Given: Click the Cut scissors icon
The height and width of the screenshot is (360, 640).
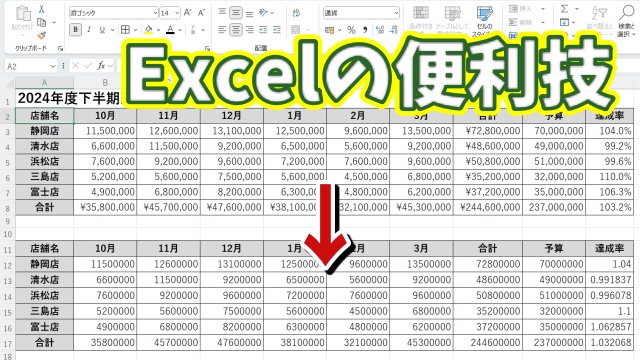Looking at the screenshot, I should 42,9.
